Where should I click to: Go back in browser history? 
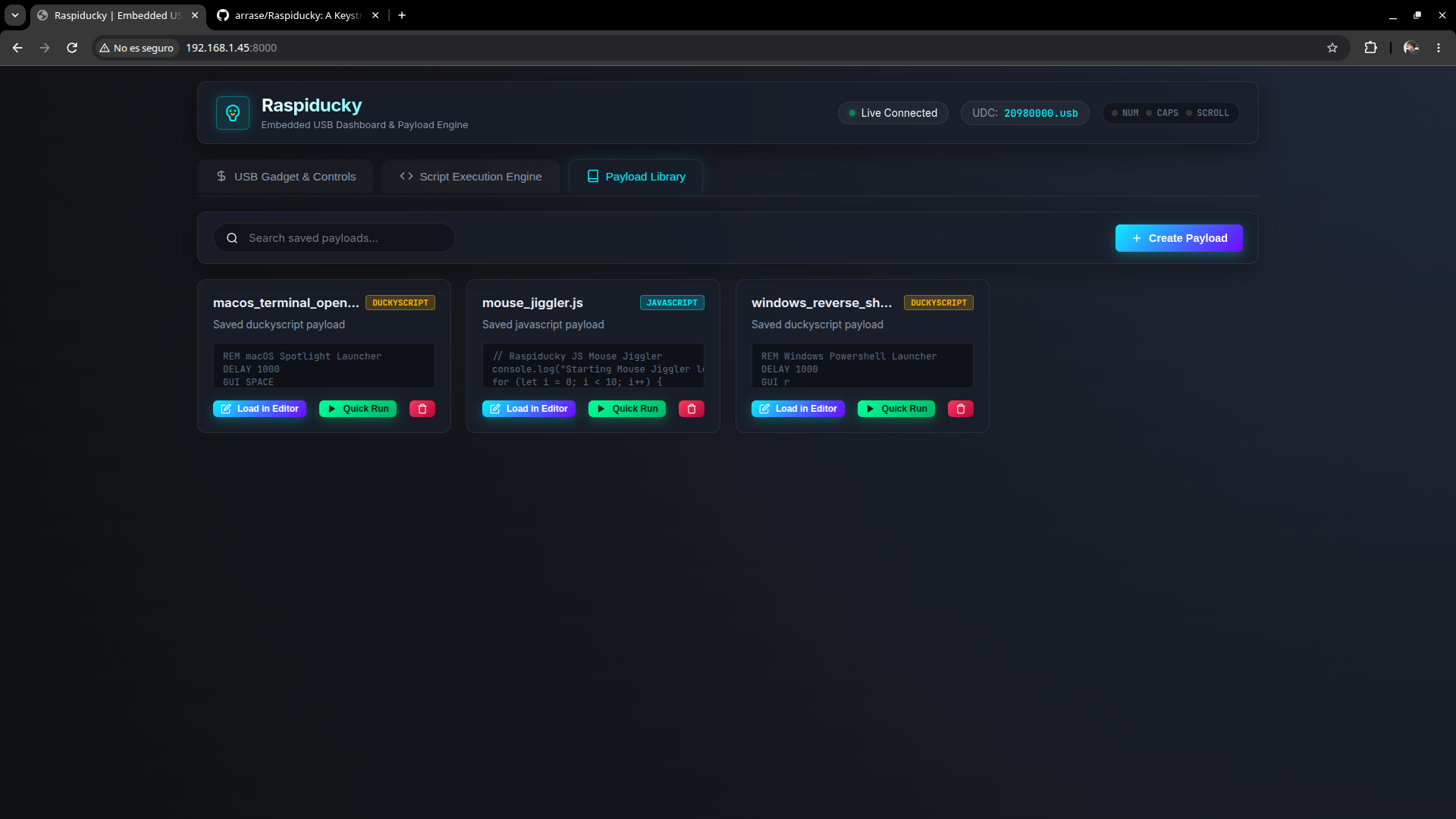[17, 48]
